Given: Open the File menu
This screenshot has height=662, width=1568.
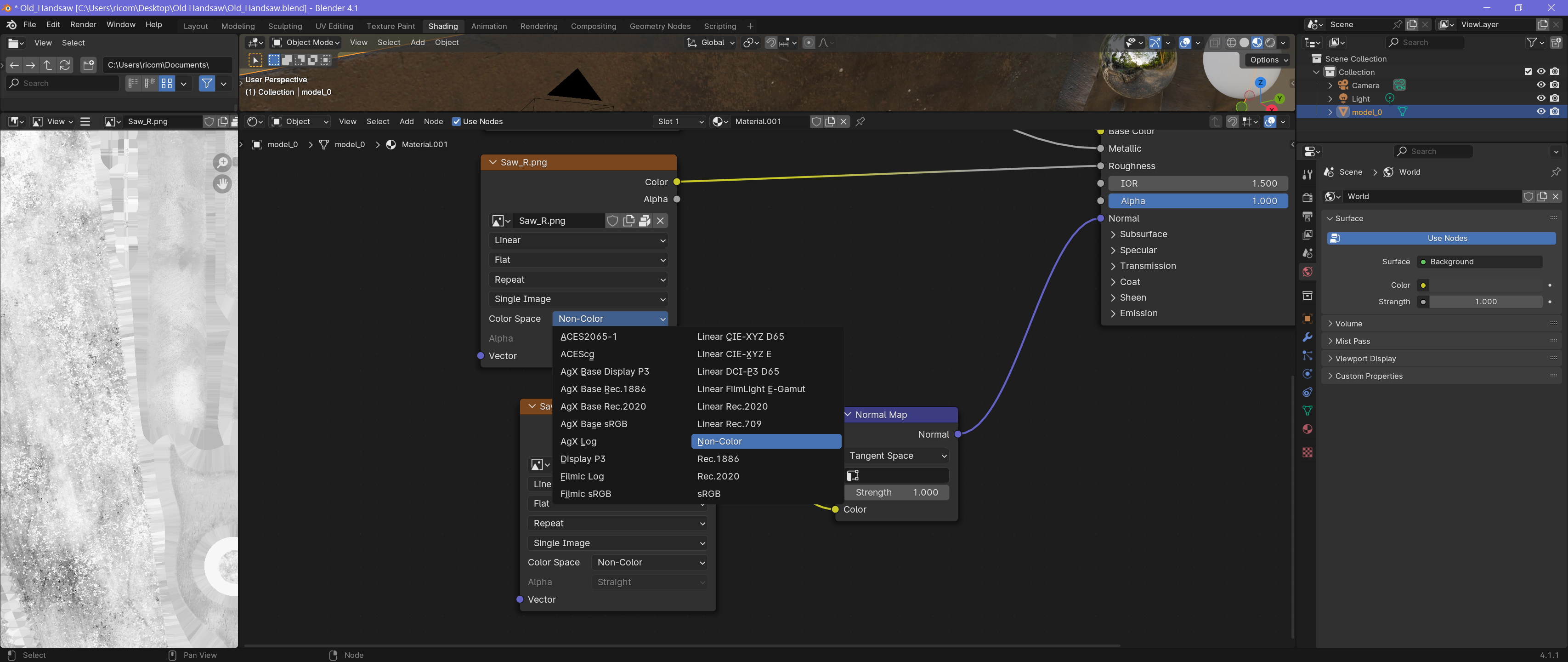Looking at the screenshot, I should pos(29,24).
